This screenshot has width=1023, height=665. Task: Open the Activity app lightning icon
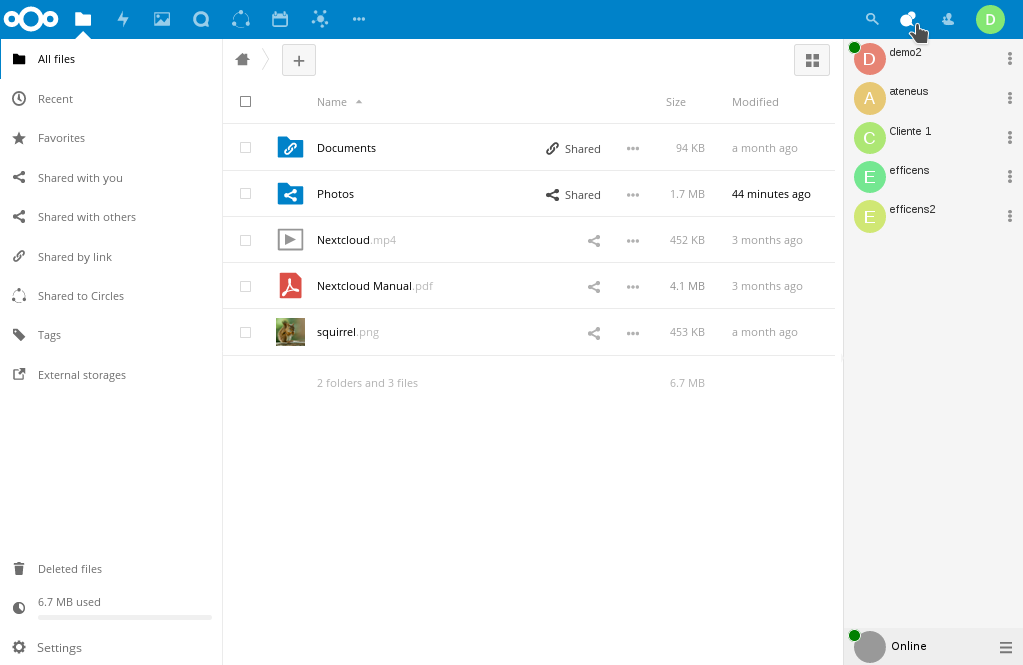point(123,19)
